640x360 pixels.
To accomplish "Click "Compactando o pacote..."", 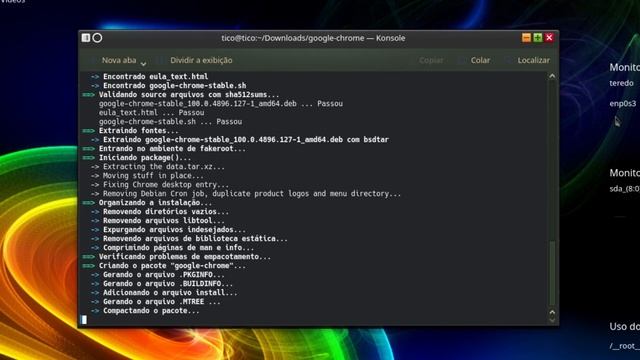I will [x=151, y=310].
